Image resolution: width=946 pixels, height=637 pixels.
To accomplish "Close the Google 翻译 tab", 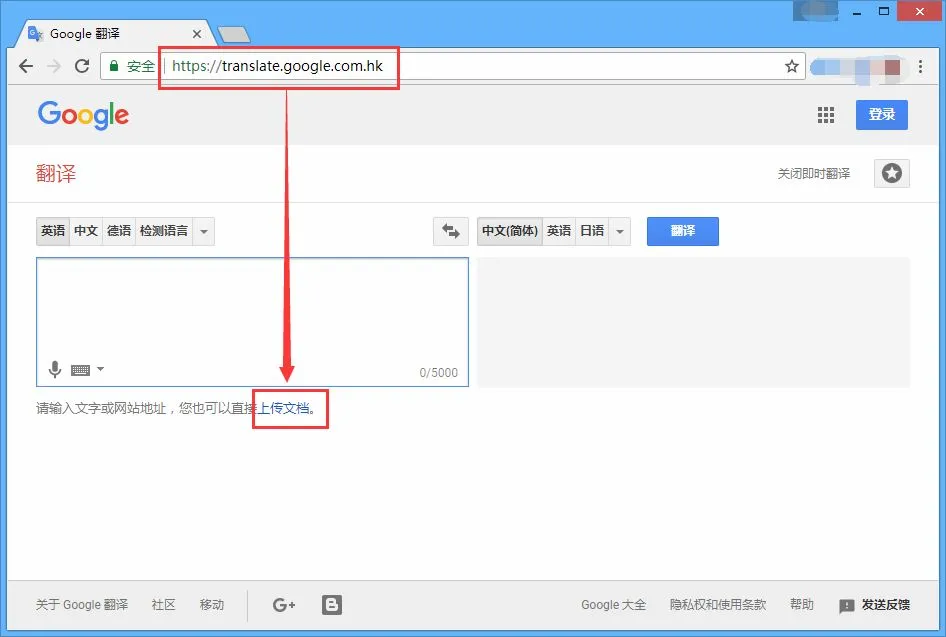I will pos(197,34).
